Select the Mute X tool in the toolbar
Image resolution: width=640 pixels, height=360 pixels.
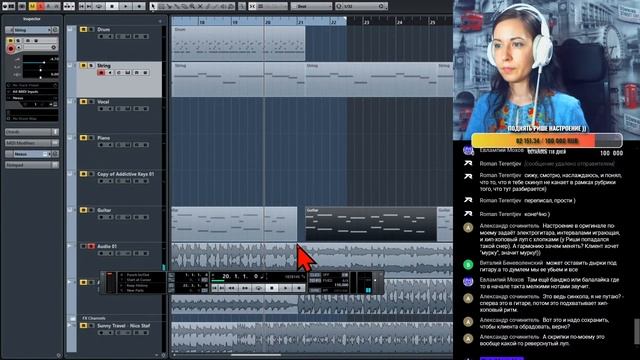tap(200, 6)
